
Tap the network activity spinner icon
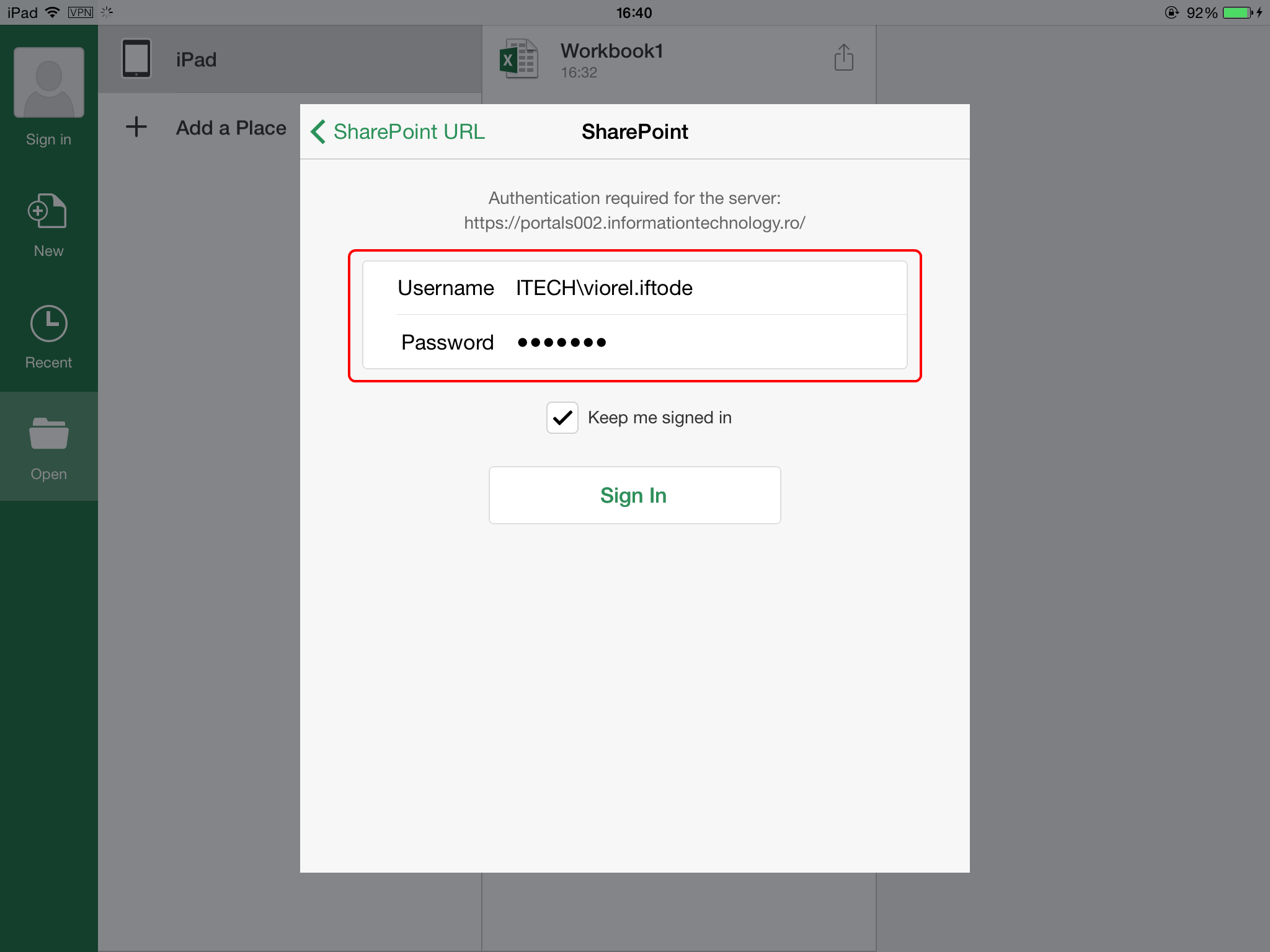click(107, 12)
